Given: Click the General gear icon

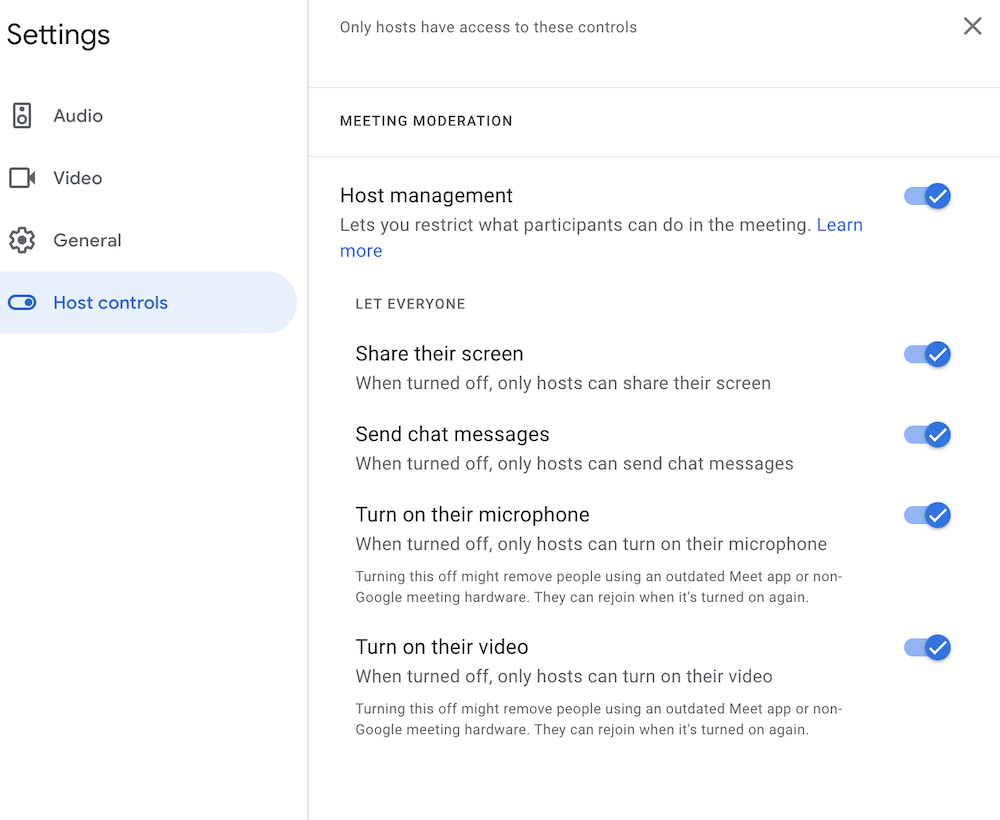Looking at the screenshot, I should [22, 240].
